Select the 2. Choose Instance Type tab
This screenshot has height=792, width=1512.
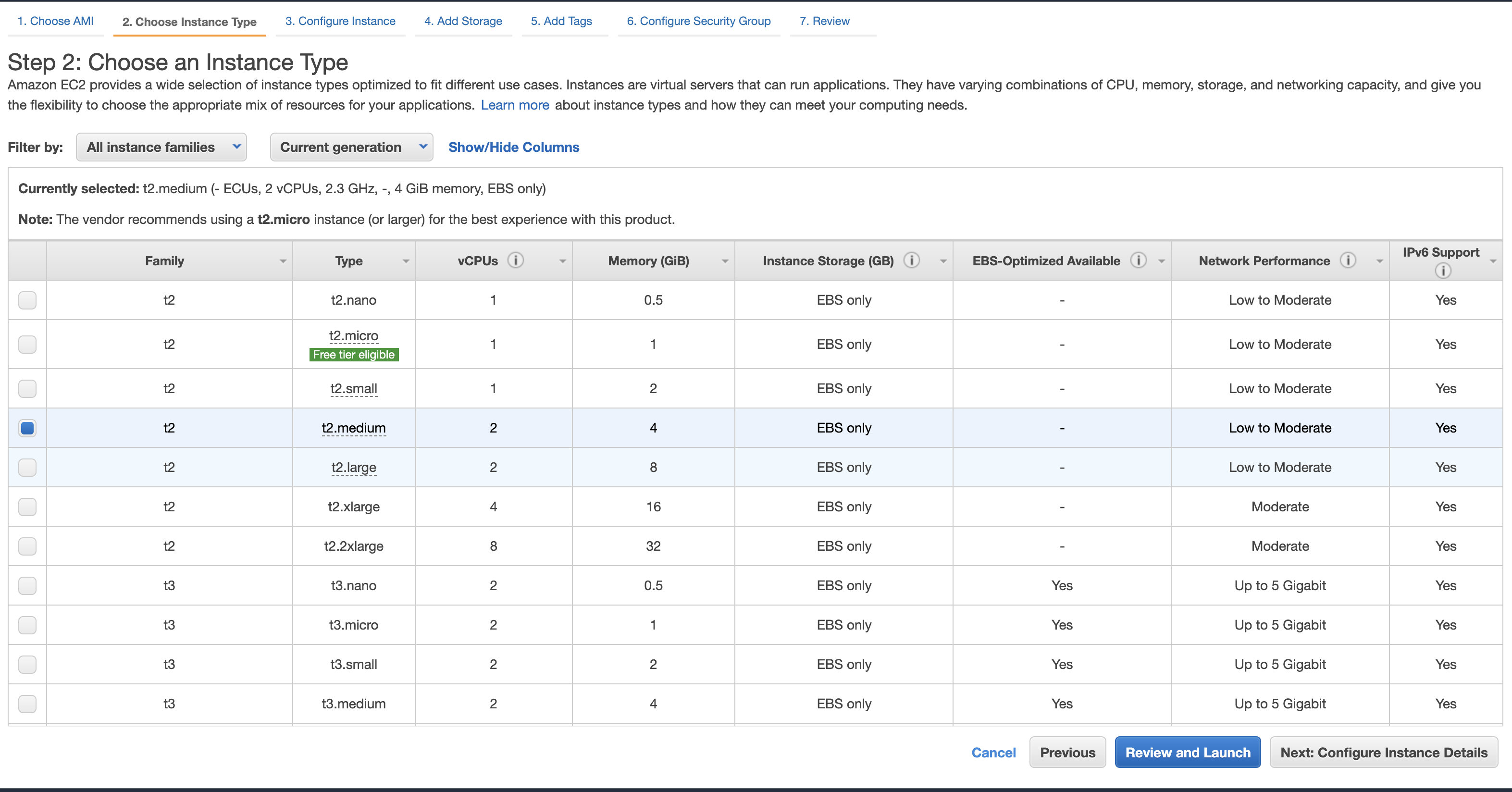189,22
